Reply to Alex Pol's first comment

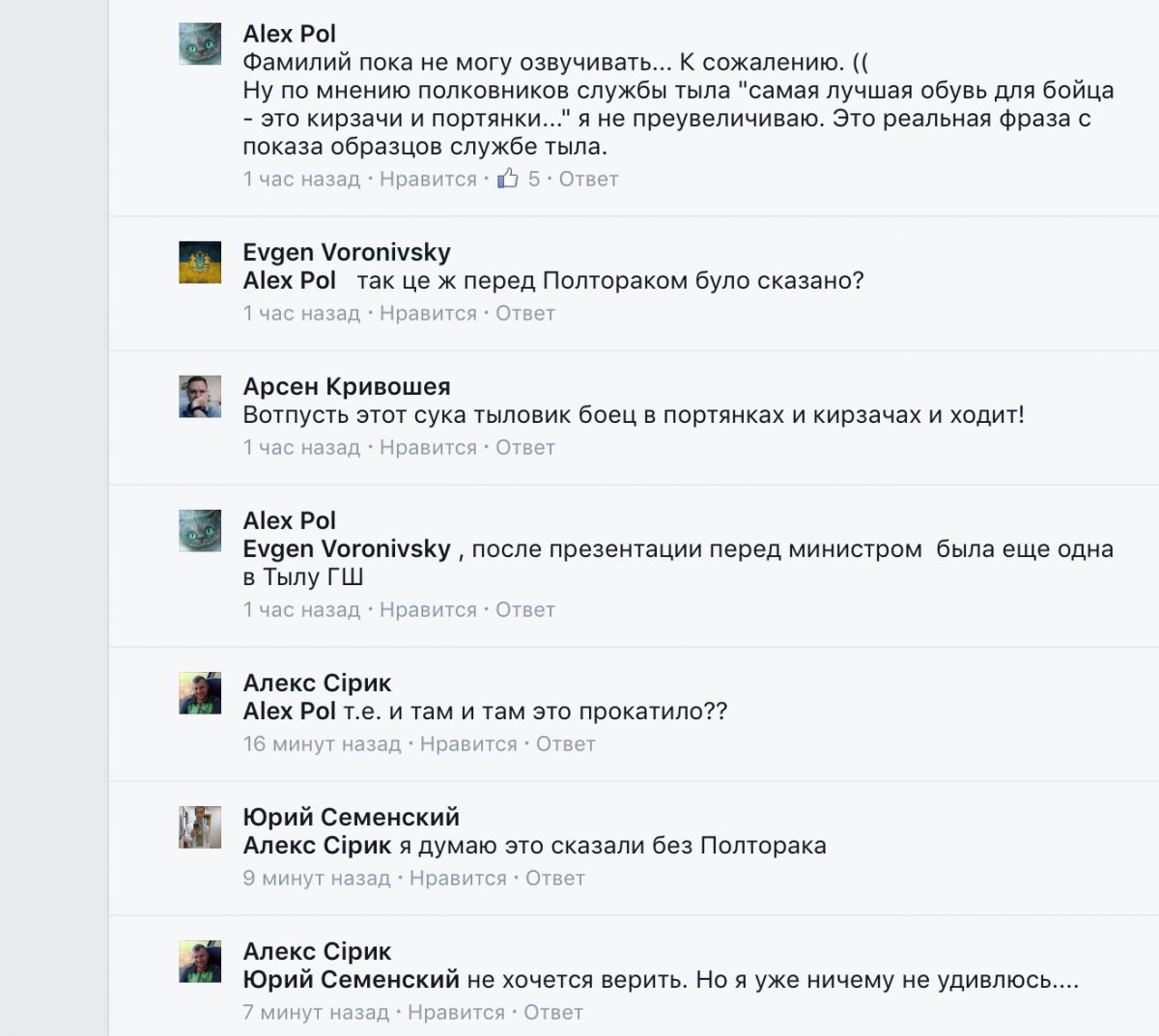click(588, 179)
